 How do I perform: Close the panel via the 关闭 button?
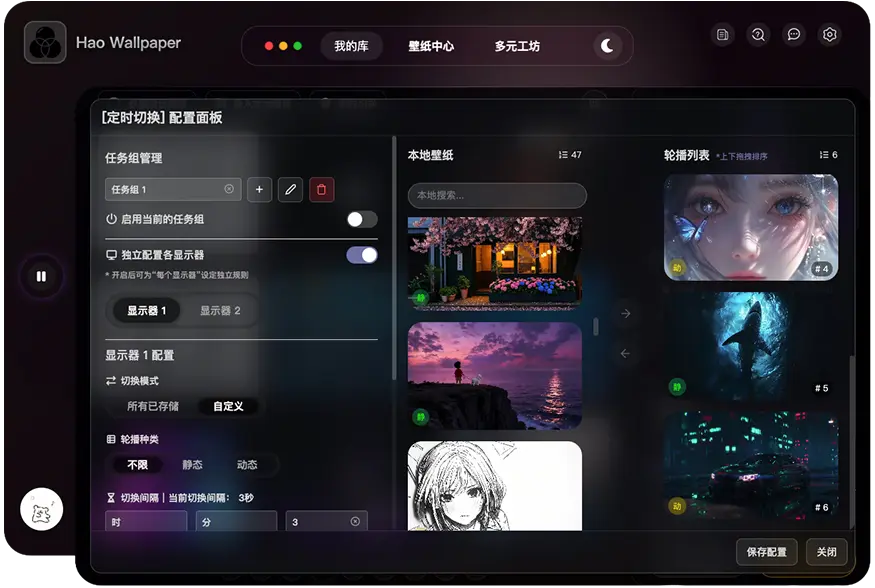click(x=826, y=552)
